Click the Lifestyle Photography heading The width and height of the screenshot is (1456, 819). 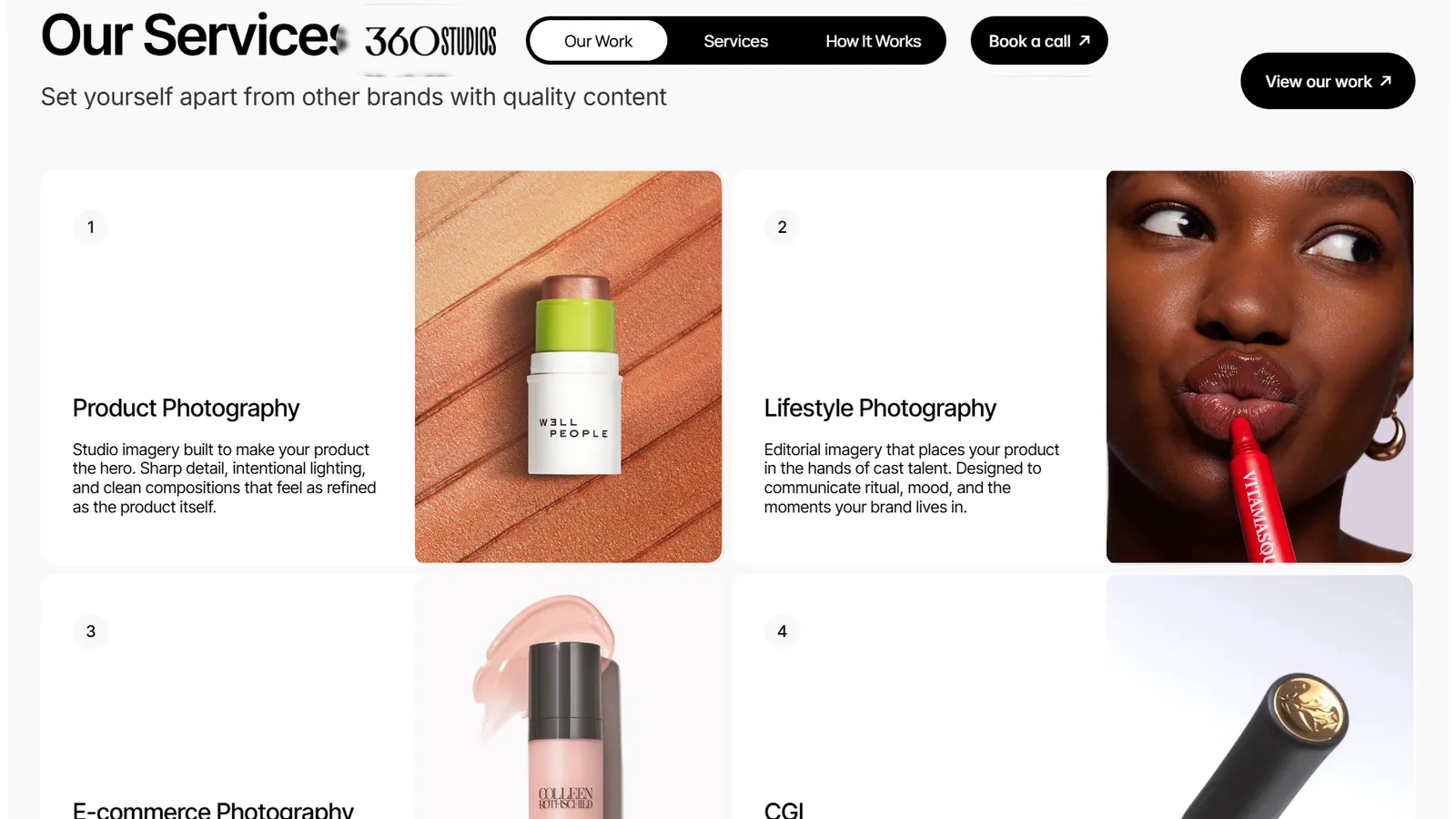(880, 409)
